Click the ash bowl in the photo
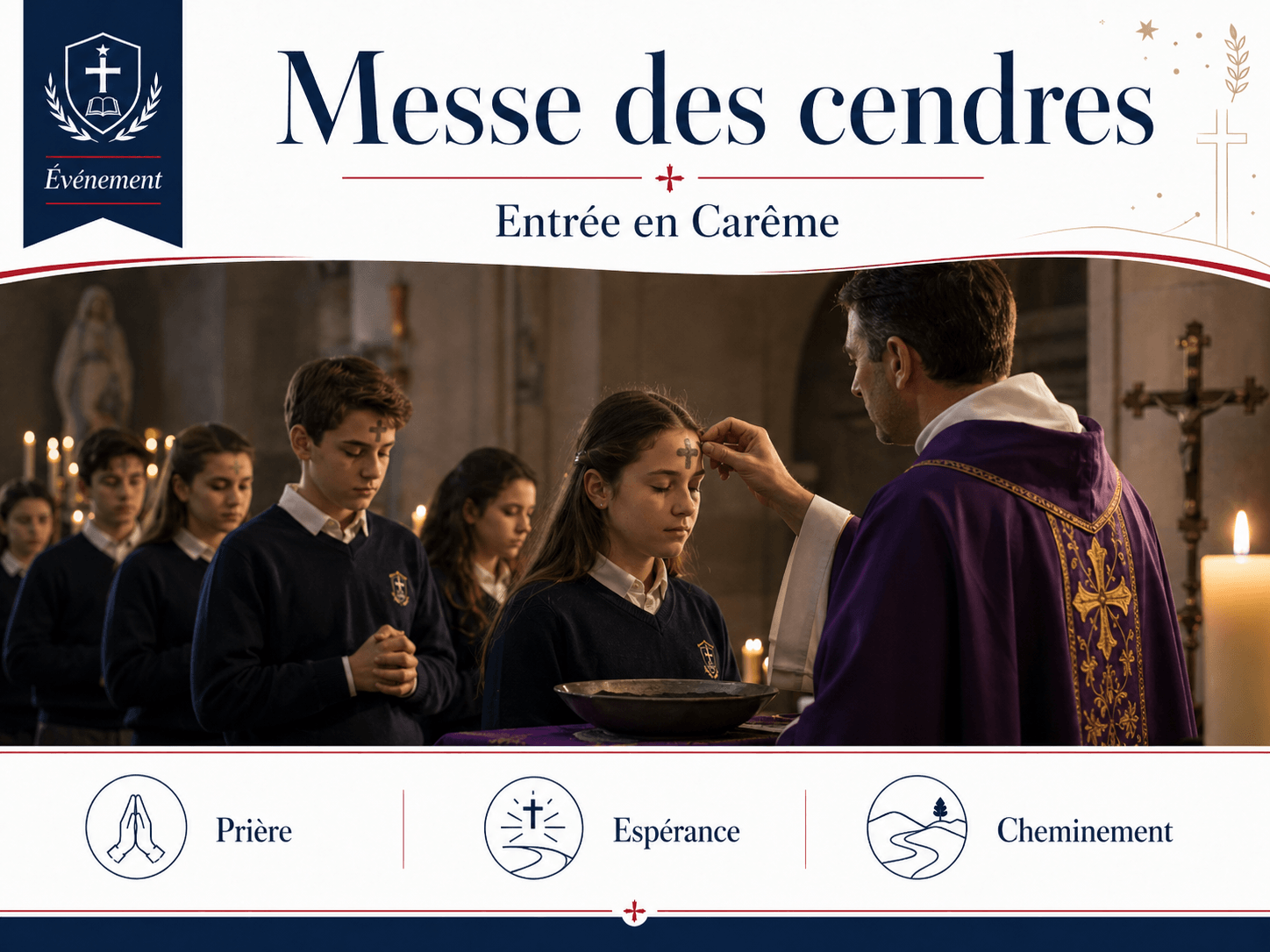The image size is (1270, 952). [x=666, y=706]
